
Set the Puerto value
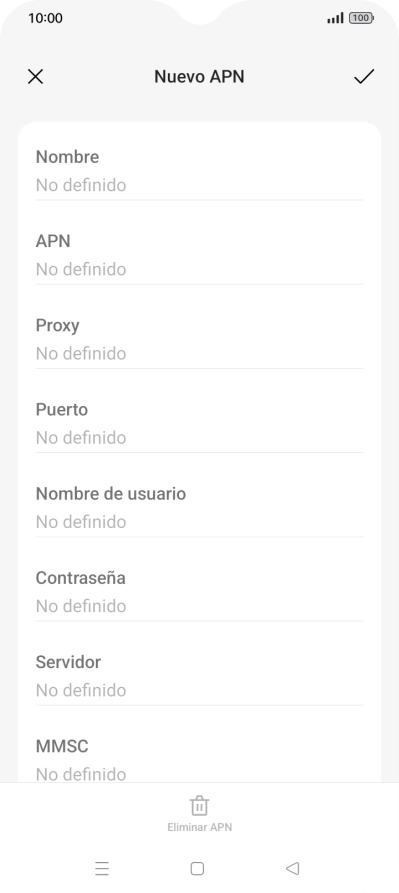coord(199,424)
